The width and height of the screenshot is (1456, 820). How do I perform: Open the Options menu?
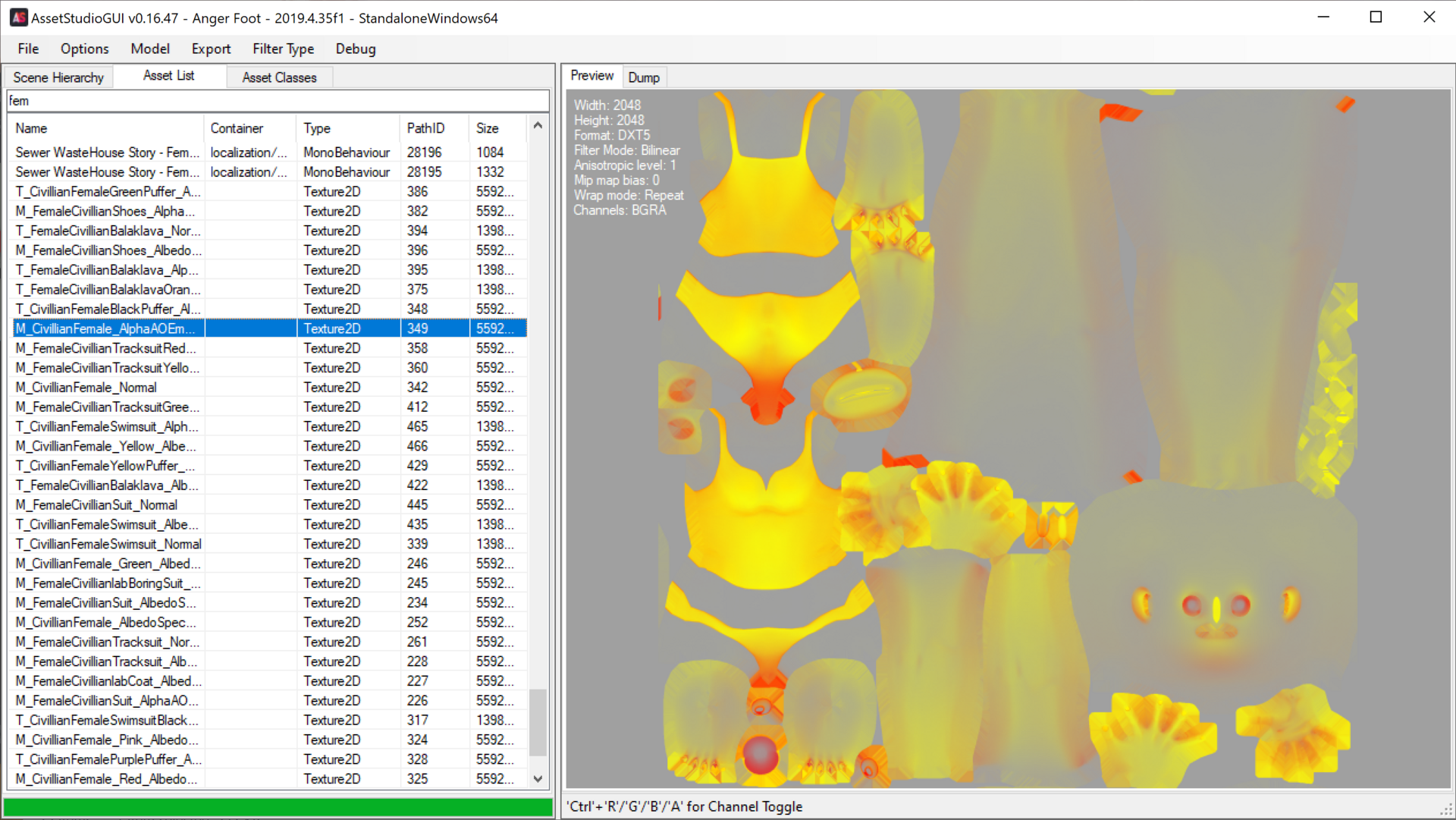[x=84, y=49]
